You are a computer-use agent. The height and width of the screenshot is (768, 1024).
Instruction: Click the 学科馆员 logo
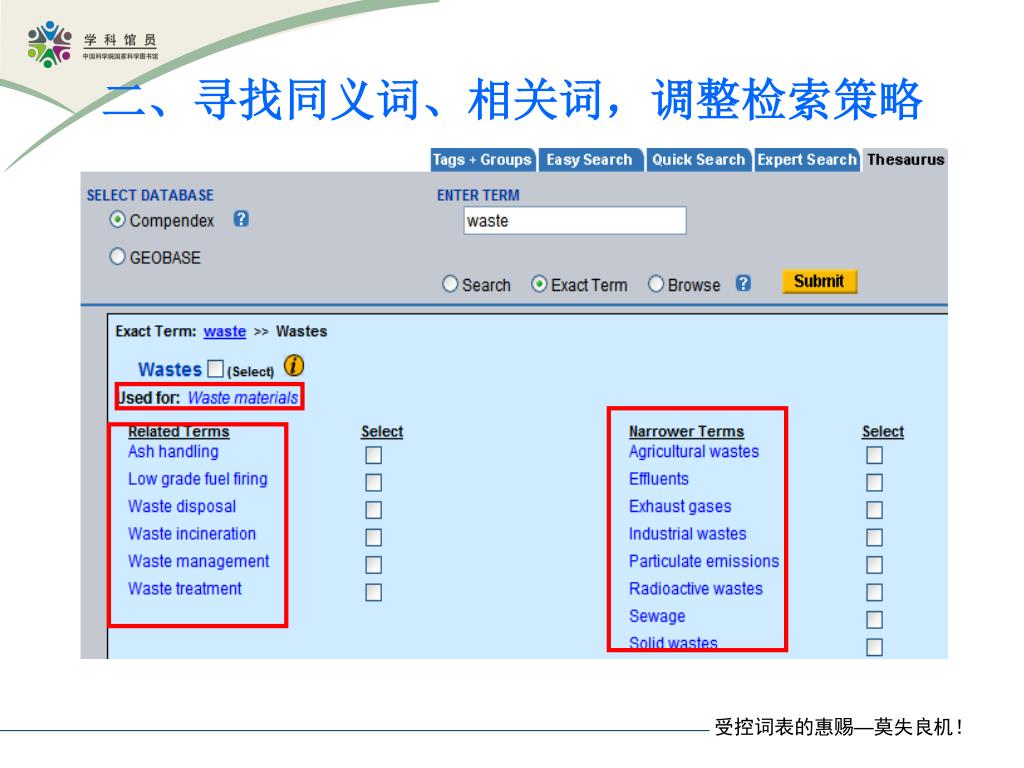tap(92, 44)
